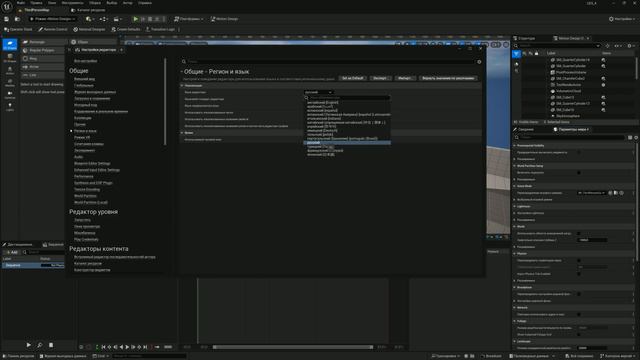Image resolution: width=640 pixels, height=360 pixels.
Task: Toggle visibility icon for SM_QuarterCylinder14
Action: [603, 60]
